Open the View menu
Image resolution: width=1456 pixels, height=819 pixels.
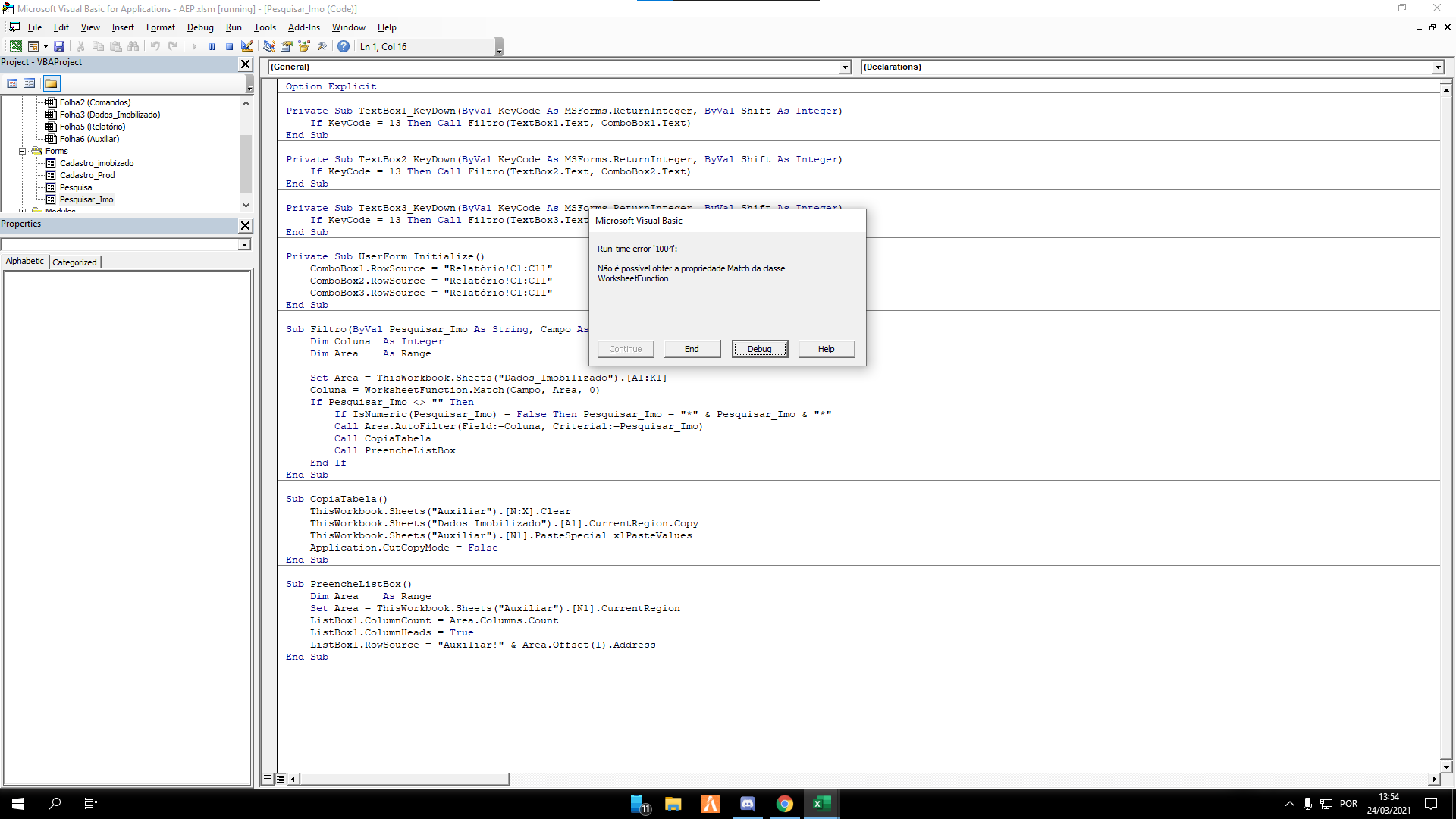pos(90,27)
